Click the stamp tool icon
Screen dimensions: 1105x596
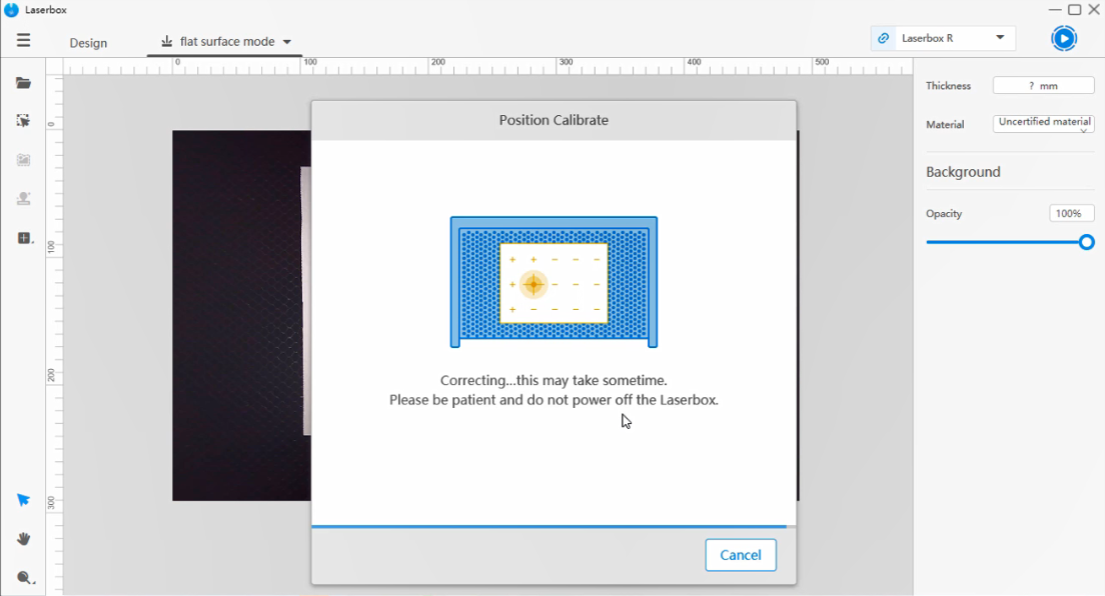tap(23, 199)
